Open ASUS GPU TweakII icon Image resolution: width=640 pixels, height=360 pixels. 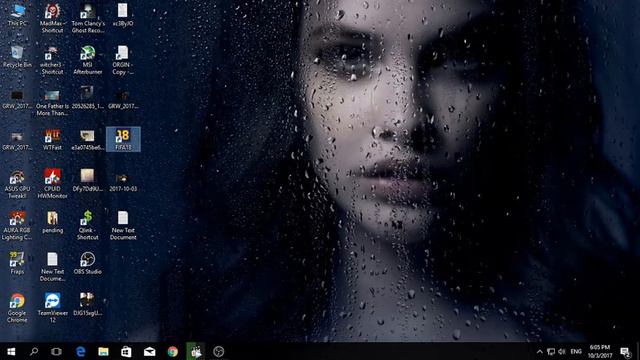pos(17,184)
